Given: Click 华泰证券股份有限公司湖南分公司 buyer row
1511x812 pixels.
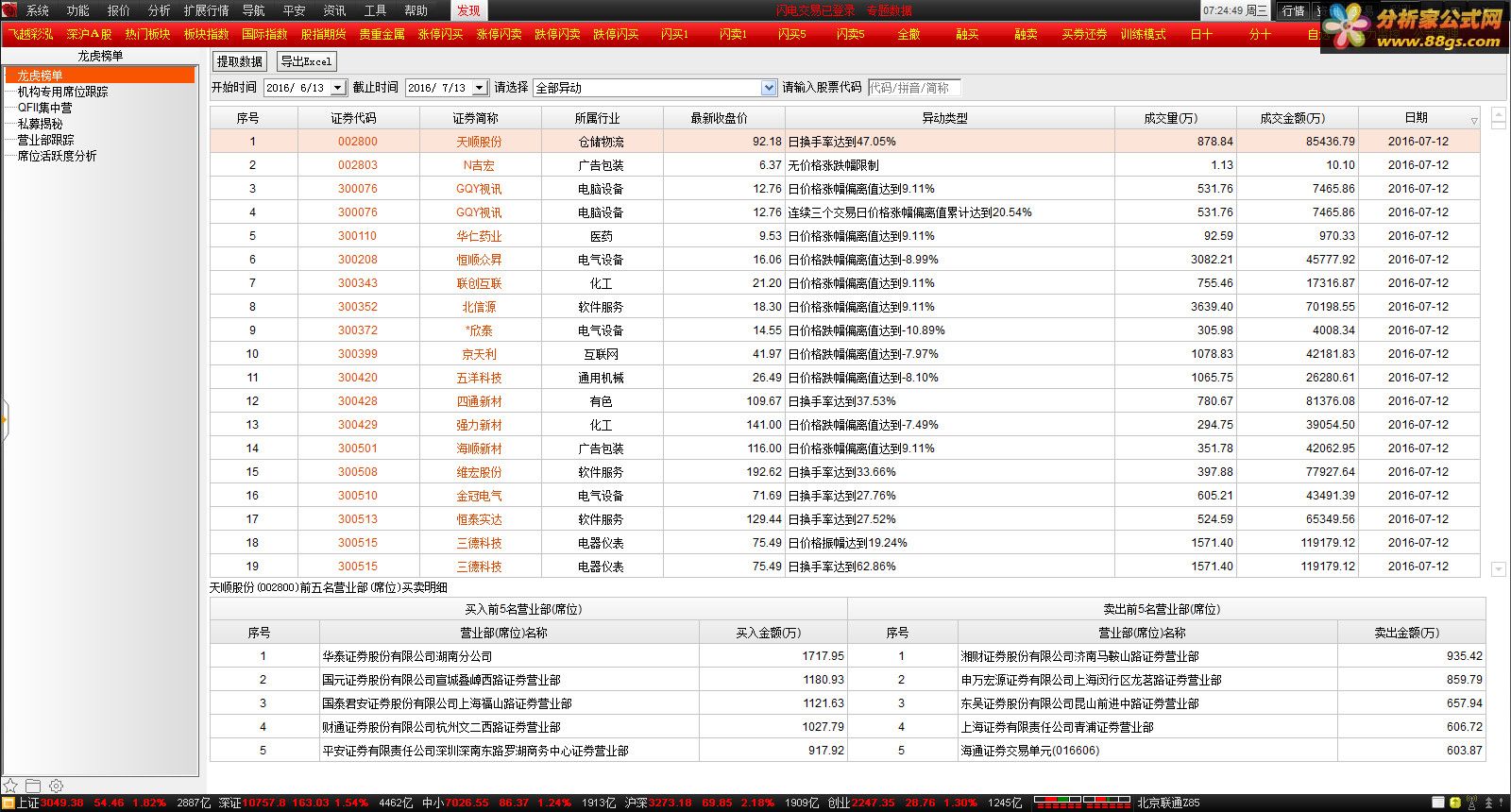Looking at the screenshot, I should click(528, 656).
